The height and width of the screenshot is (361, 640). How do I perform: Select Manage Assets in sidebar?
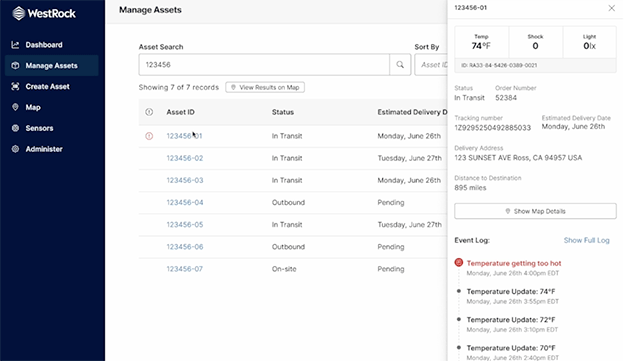point(51,66)
